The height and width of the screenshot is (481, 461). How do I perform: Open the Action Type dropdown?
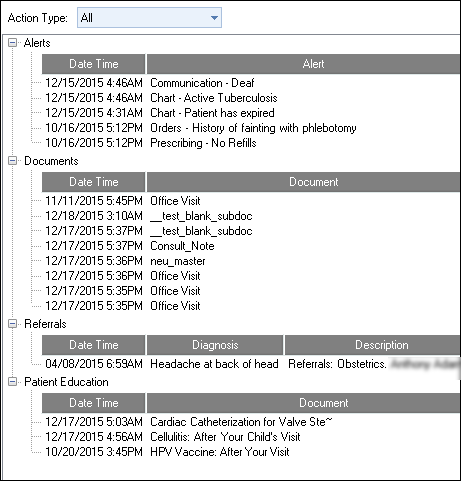pyautogui.click(x=149, y=18)
